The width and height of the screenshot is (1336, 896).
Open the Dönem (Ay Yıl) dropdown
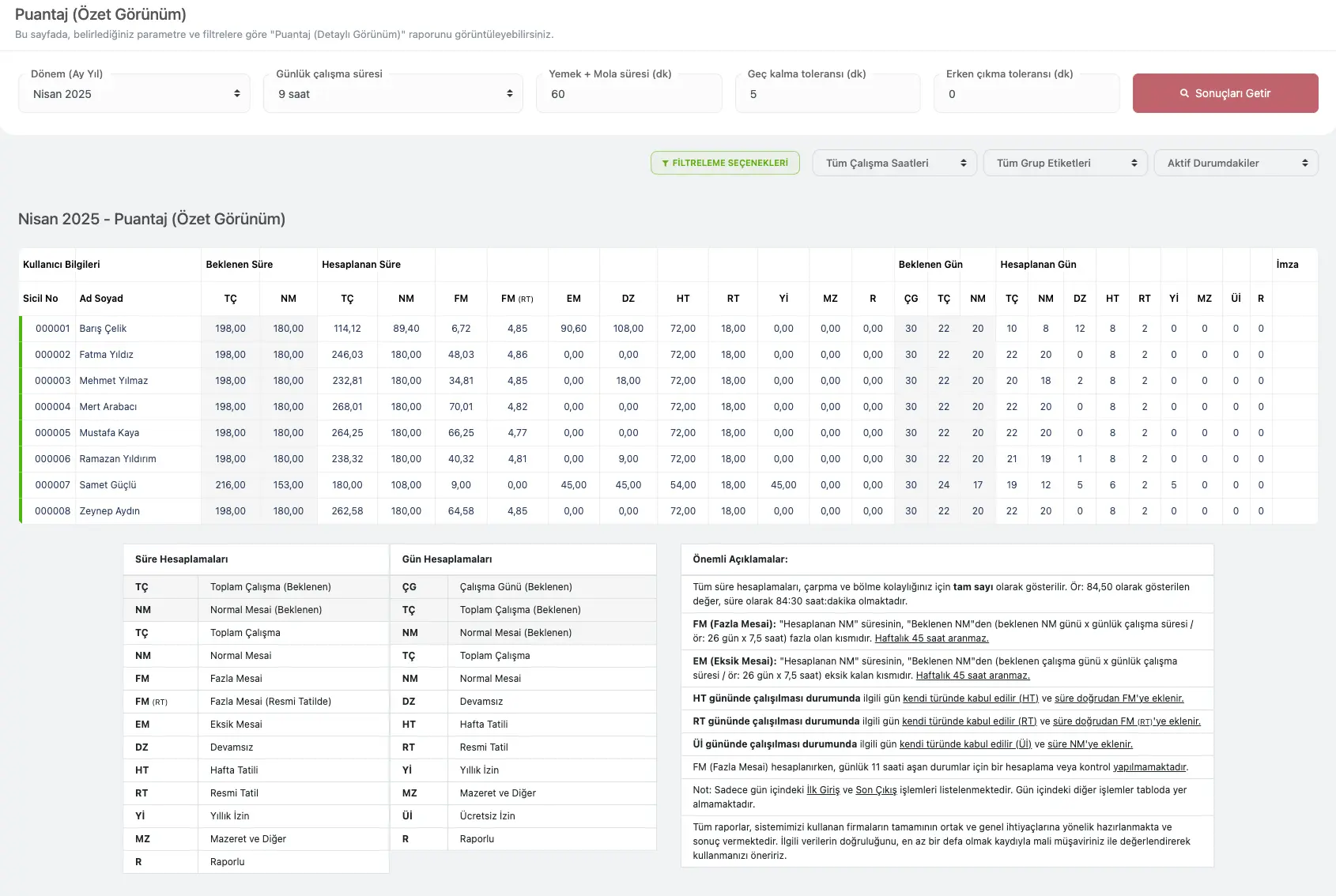tap(134, 94)
